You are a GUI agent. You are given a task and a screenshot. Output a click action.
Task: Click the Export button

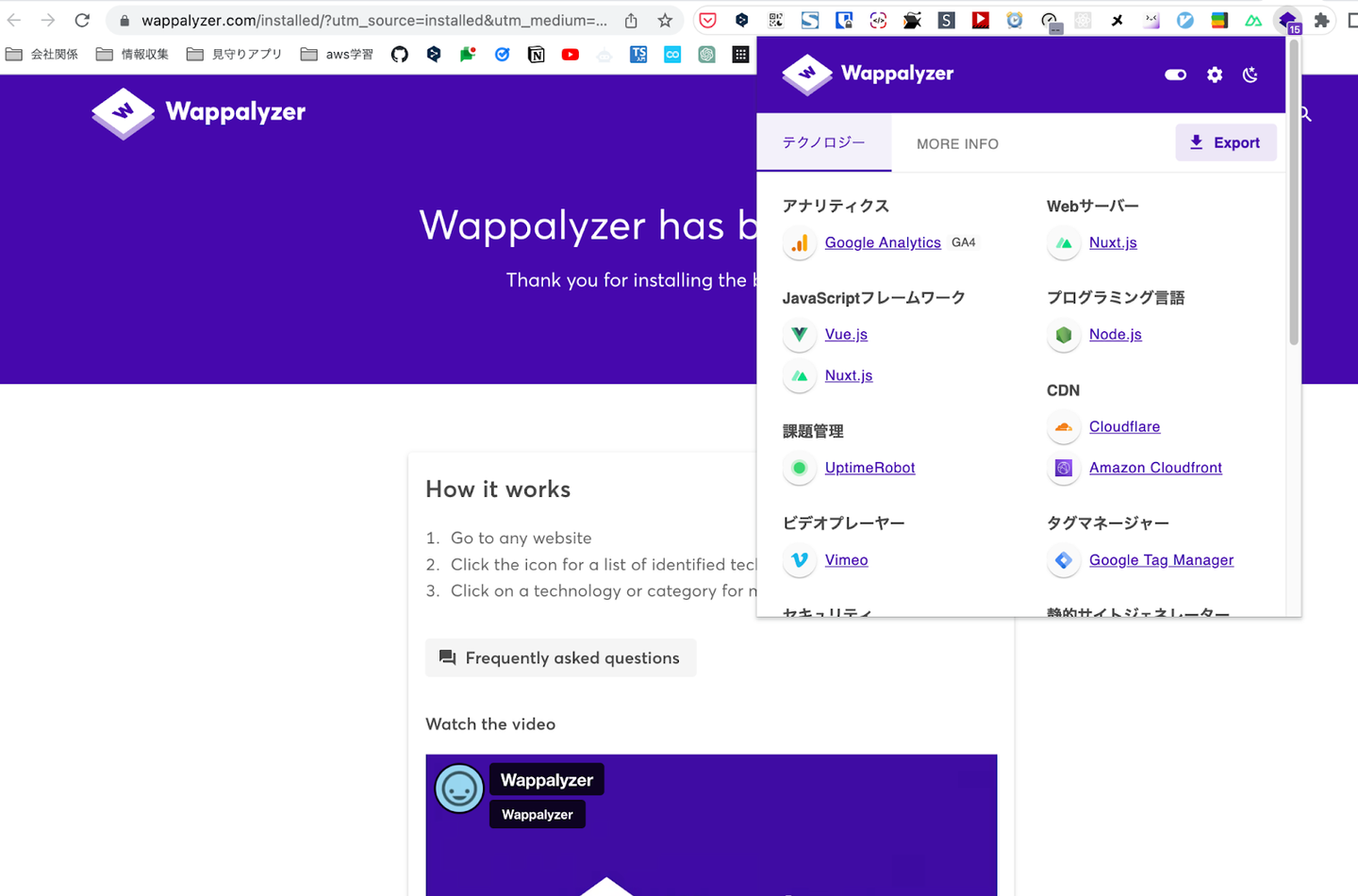[1226, 142]
